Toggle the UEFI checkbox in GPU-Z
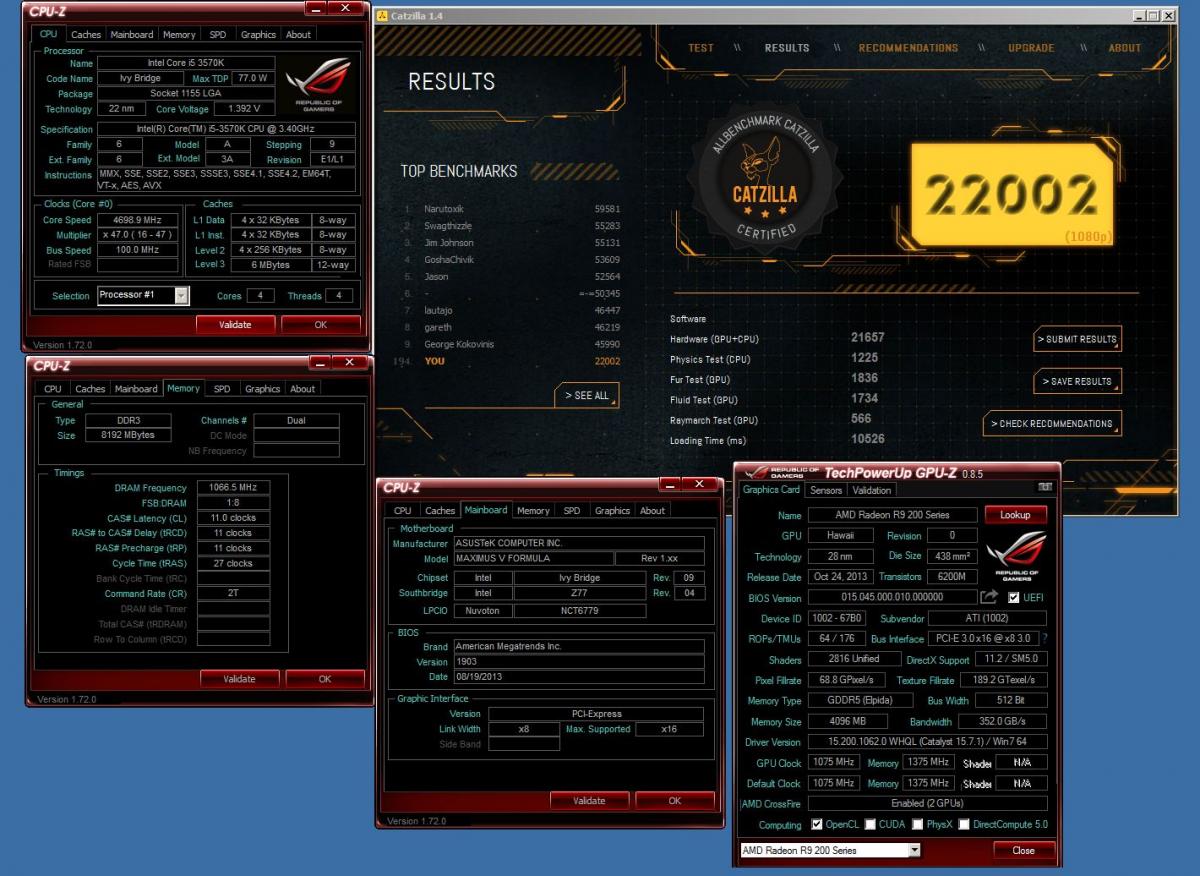Viewport: 1200px width, 876px height. coord(1014,598)
